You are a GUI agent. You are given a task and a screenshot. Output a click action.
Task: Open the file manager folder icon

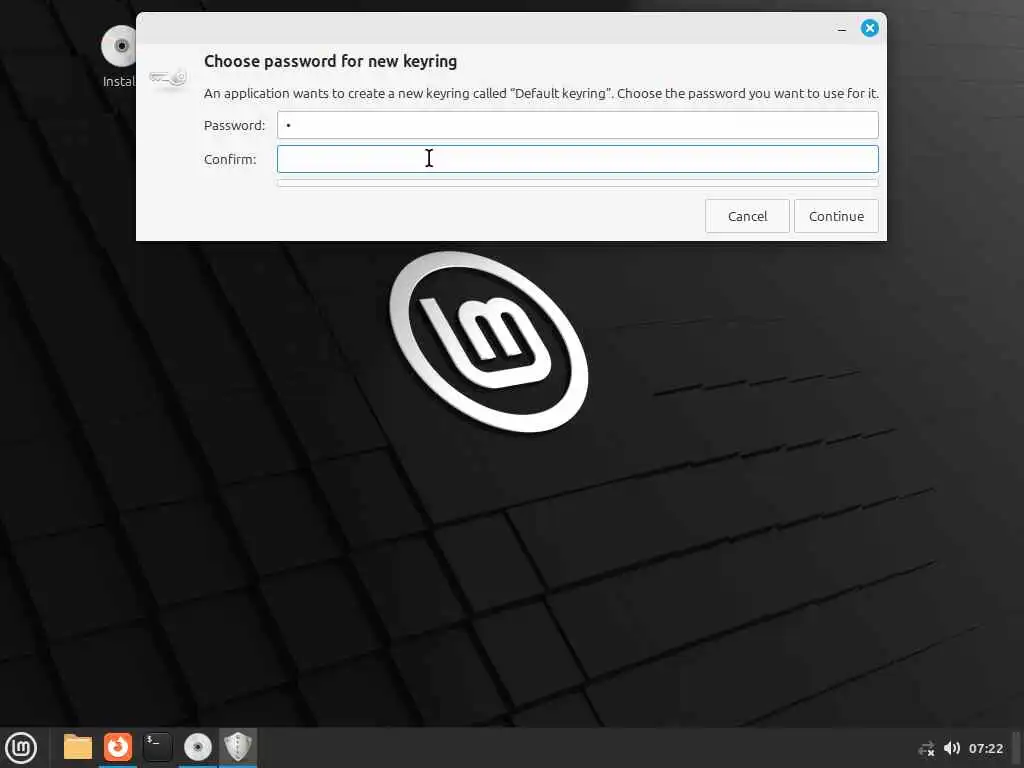point(78,747)
